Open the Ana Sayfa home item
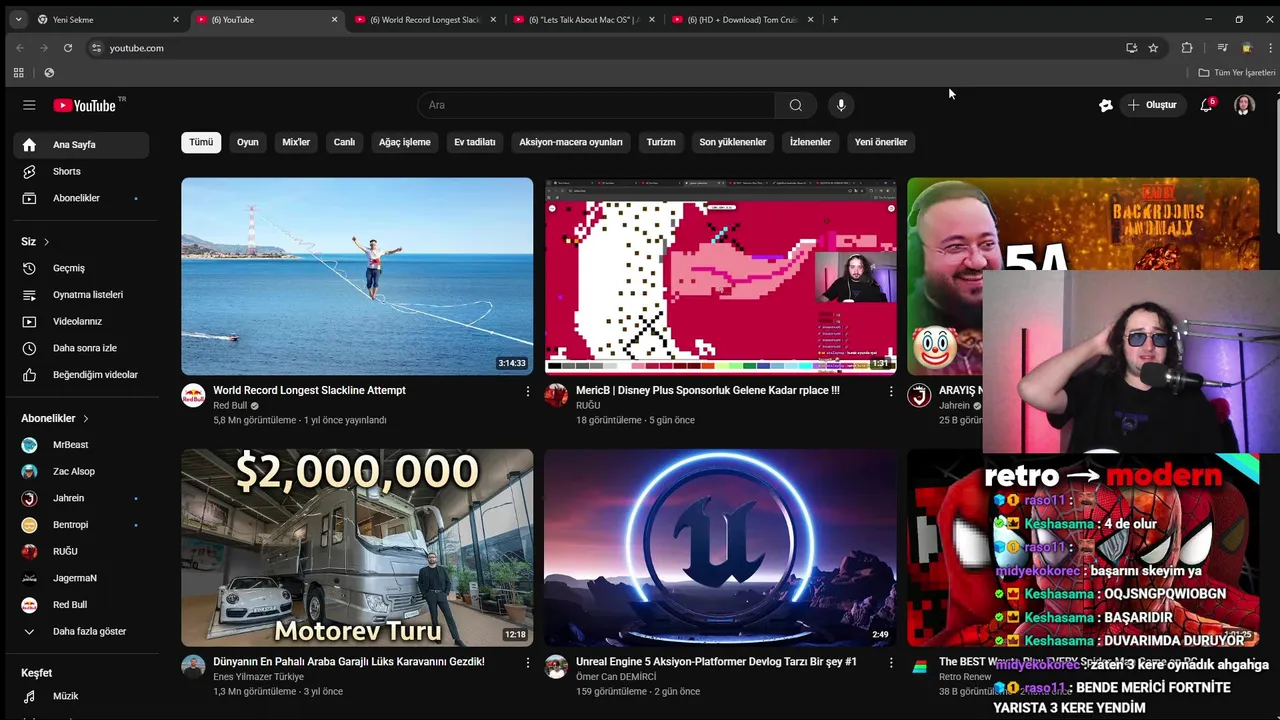 click(x=81, y=145)
